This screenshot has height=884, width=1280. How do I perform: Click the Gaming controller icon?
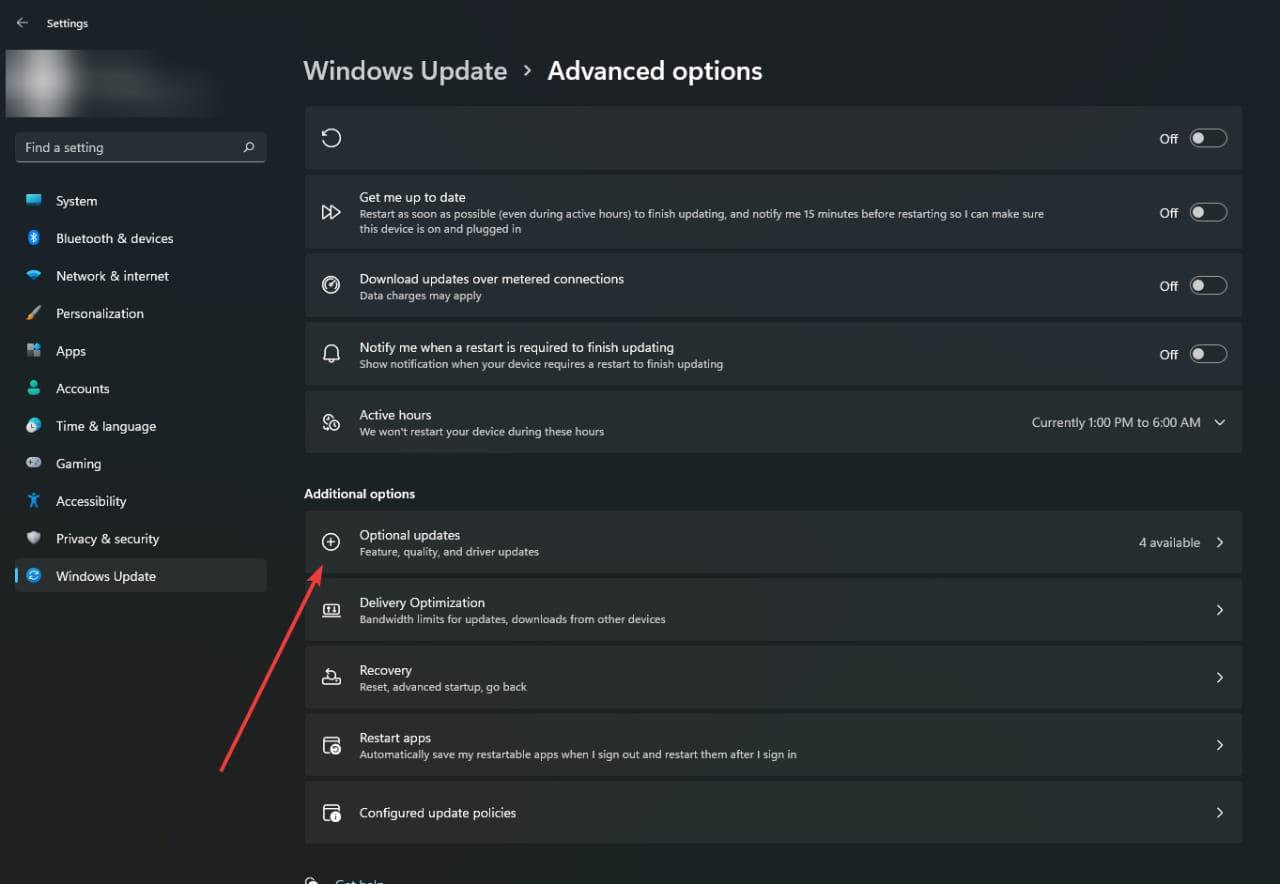(34, 463)
